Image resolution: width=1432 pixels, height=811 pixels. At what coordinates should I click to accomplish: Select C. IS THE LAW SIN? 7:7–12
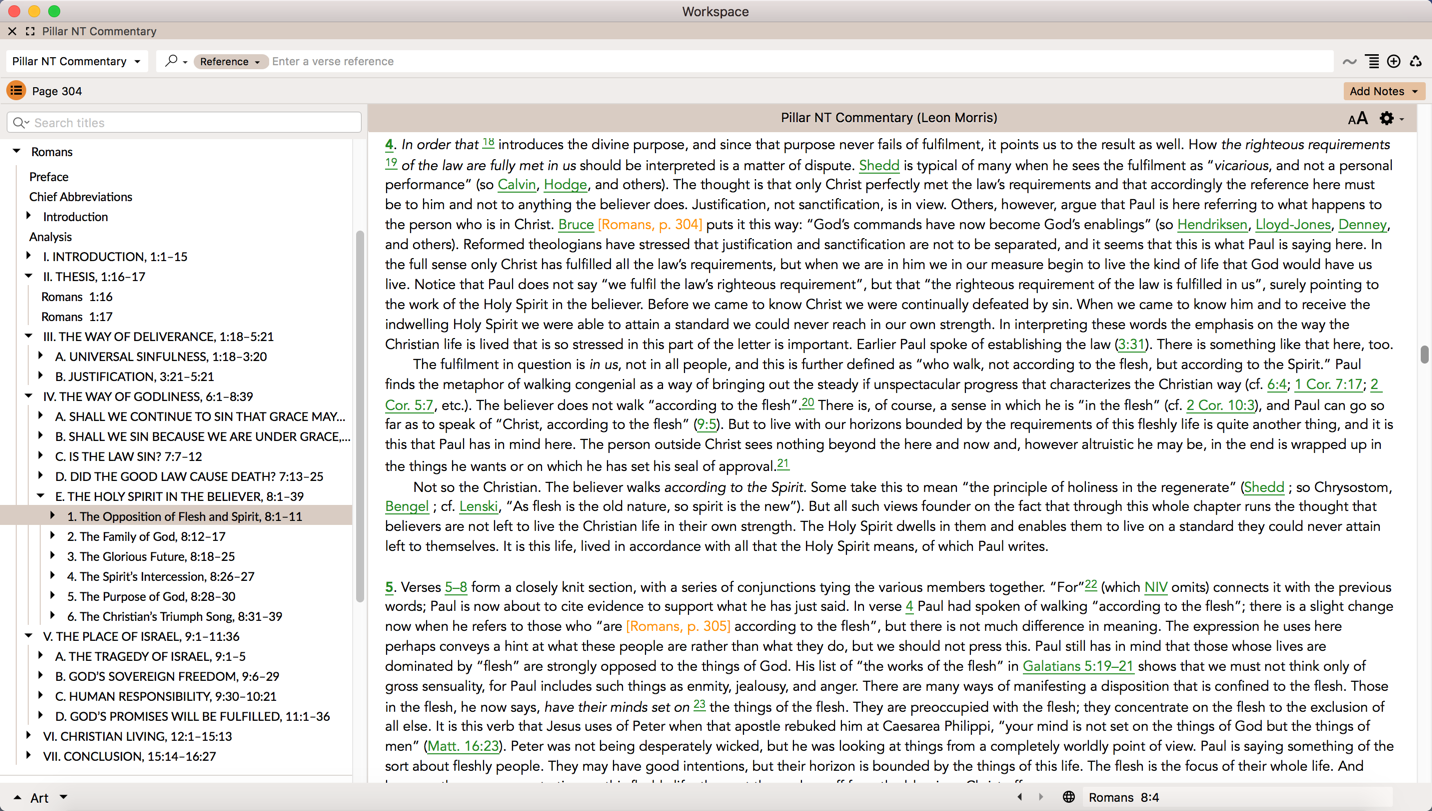(x=128, y=457)
